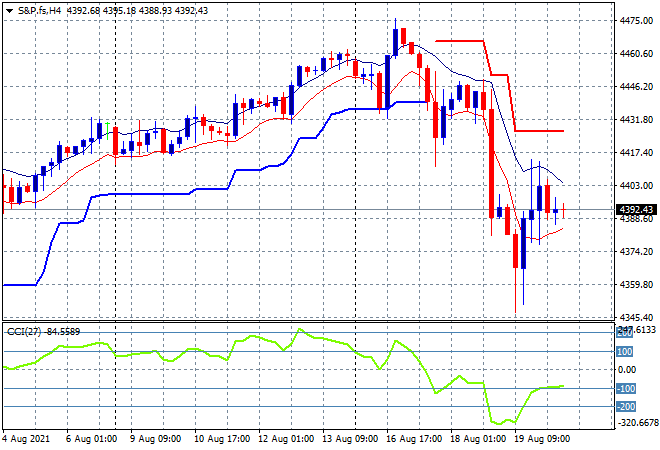The width and height of the screenshot is (660, 450).
Task: Click the 10 Aug 17:00 time label
Action: pos(222,439)
